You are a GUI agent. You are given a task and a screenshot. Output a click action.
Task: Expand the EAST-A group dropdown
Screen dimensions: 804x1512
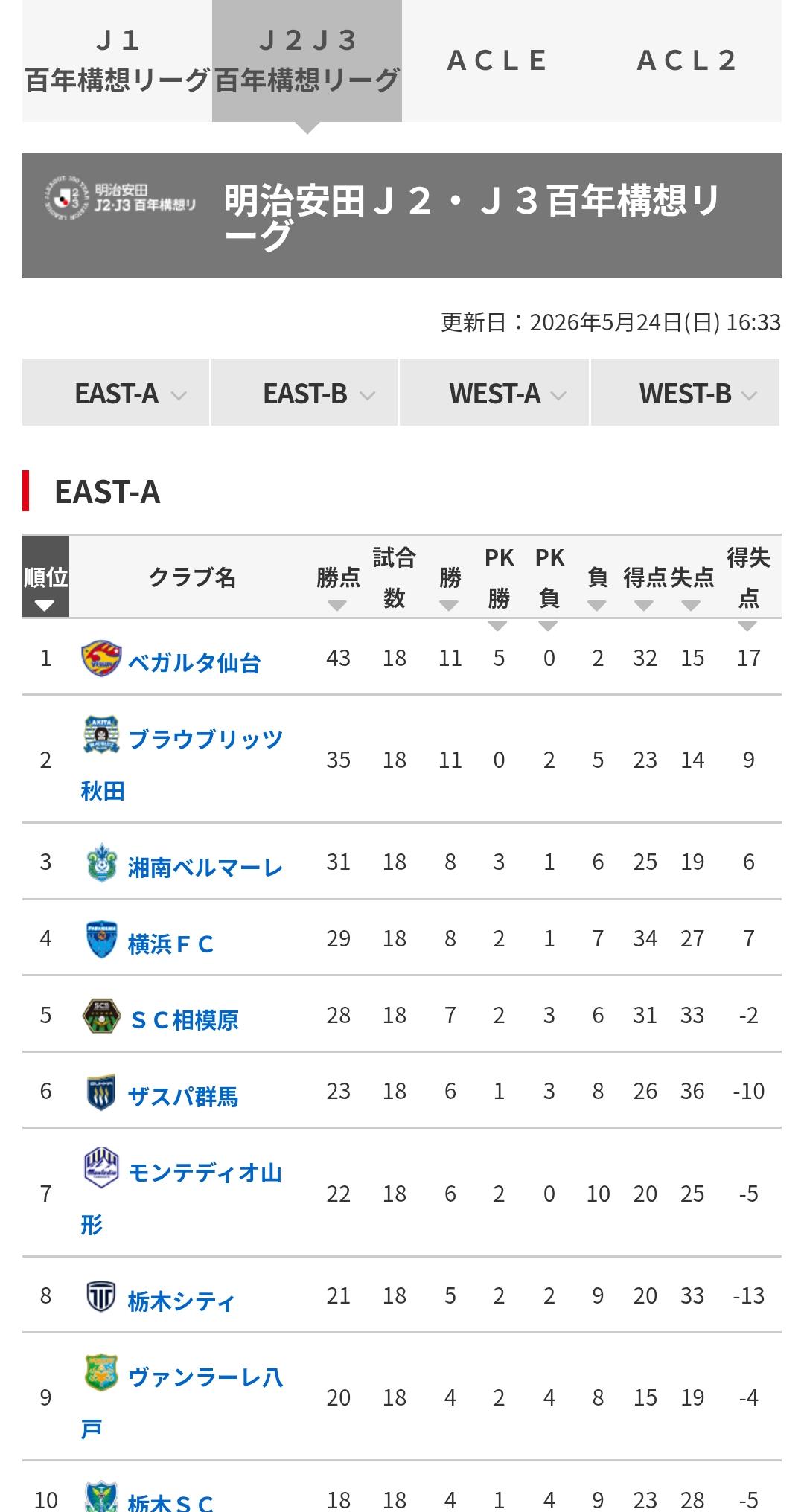point(115,393)
